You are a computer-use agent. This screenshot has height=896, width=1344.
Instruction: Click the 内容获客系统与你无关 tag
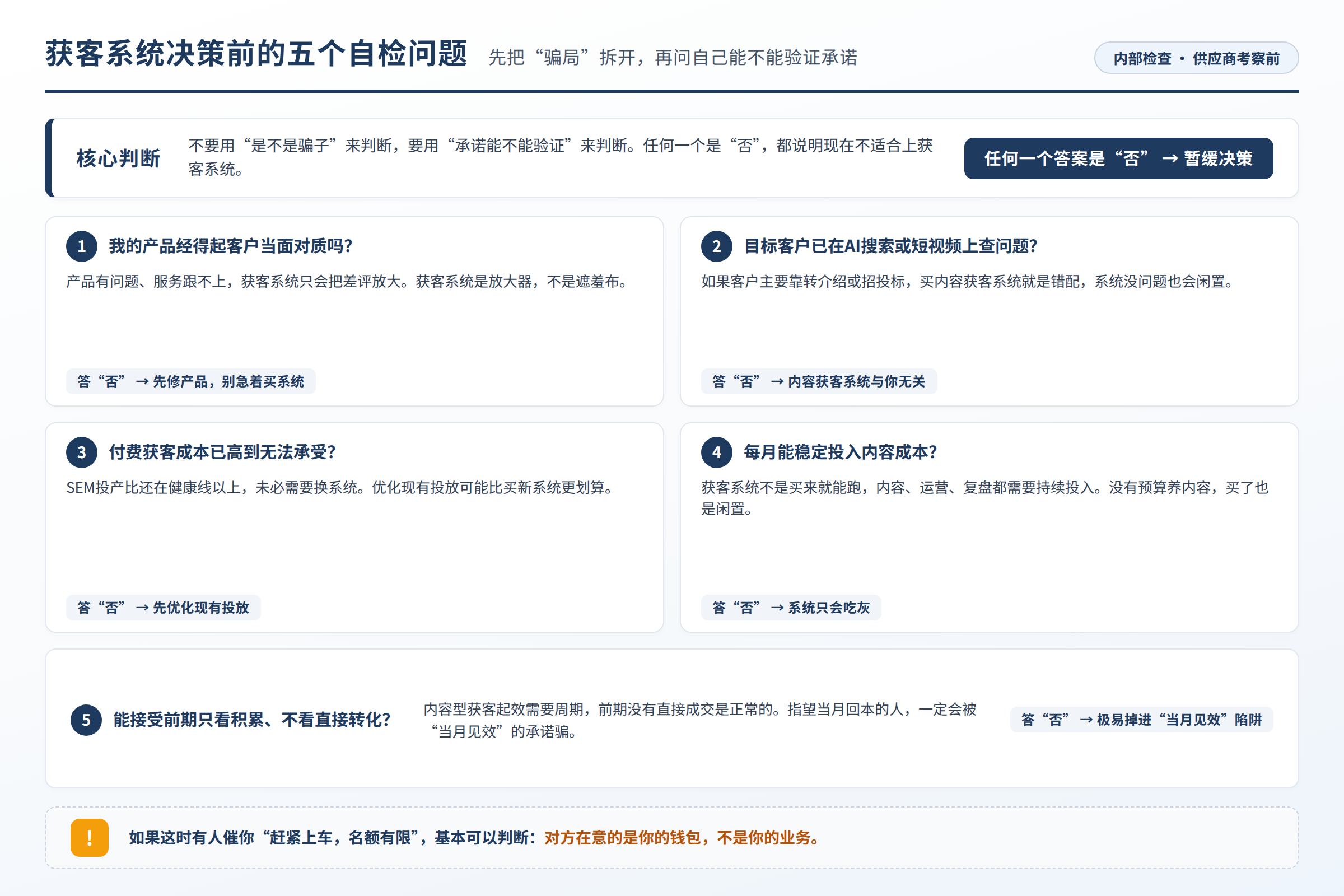[819, 381]
